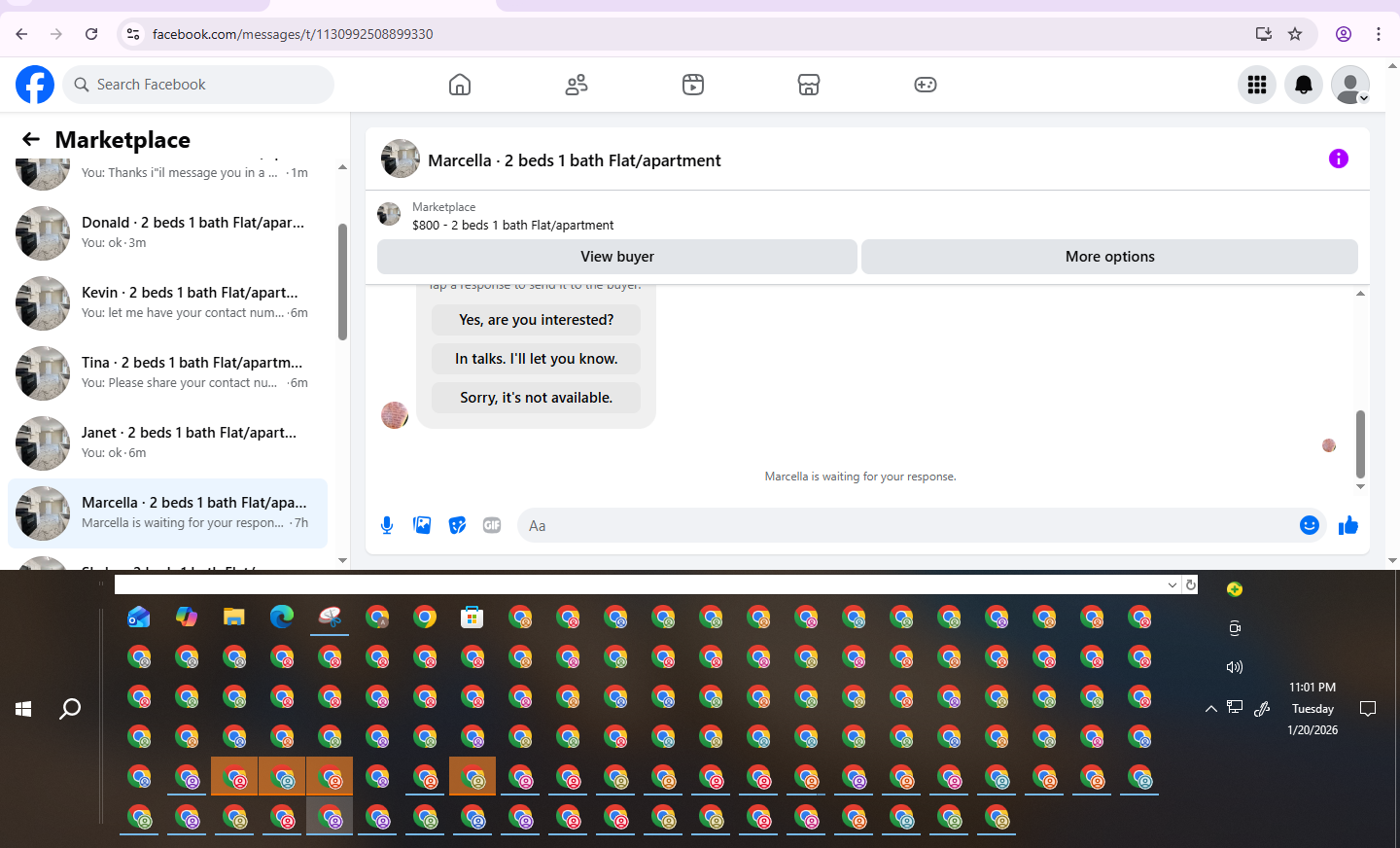This screenshot has height=848, width=1400.
Task: Click install app icon in address bar
Action: 1263,34
